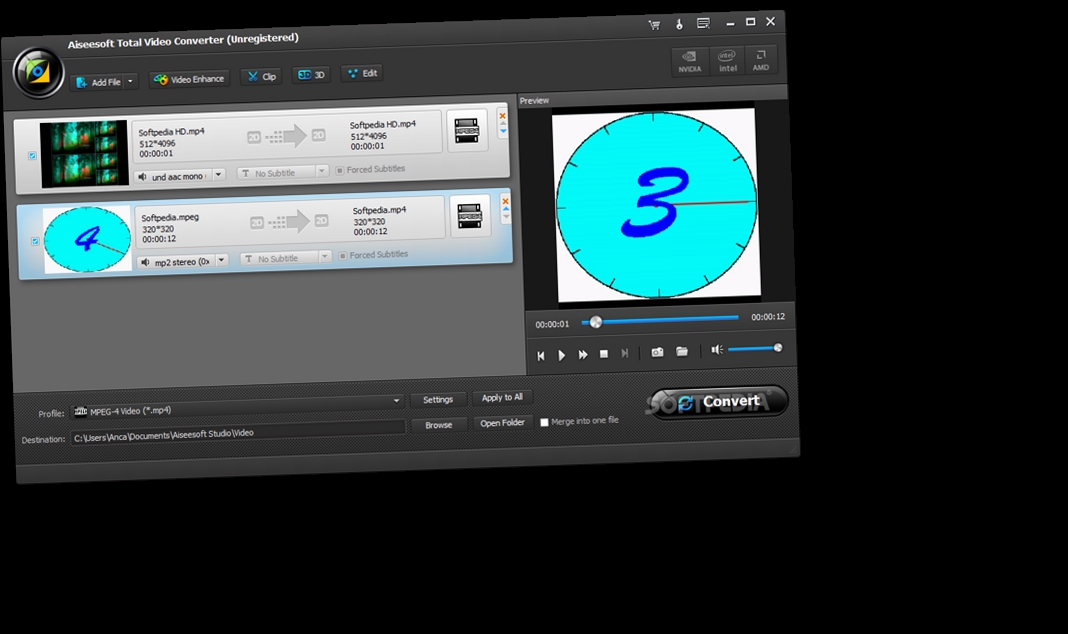Click output name 'Softpedia.mp4'
Viewport: 1068px width, 634px height.
(x=379, y=210)
